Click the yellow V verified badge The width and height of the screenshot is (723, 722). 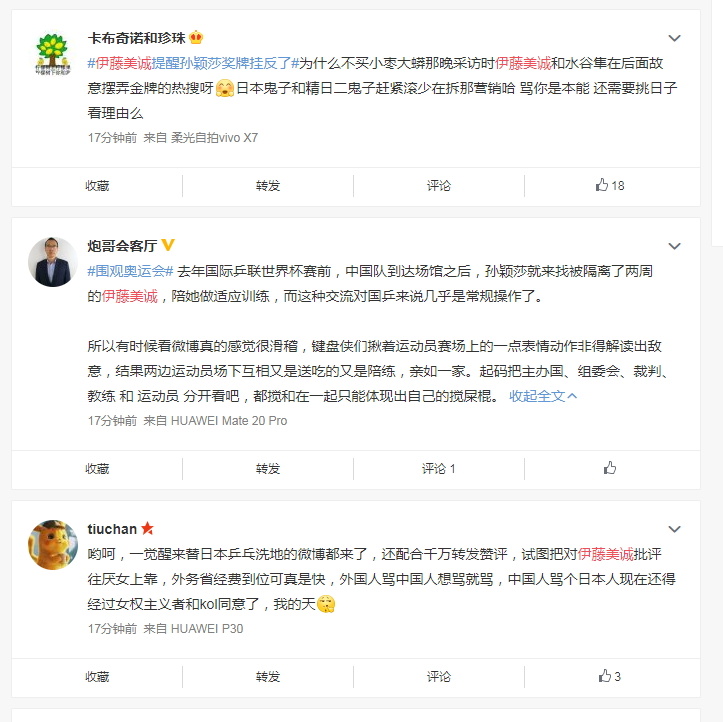168,245
